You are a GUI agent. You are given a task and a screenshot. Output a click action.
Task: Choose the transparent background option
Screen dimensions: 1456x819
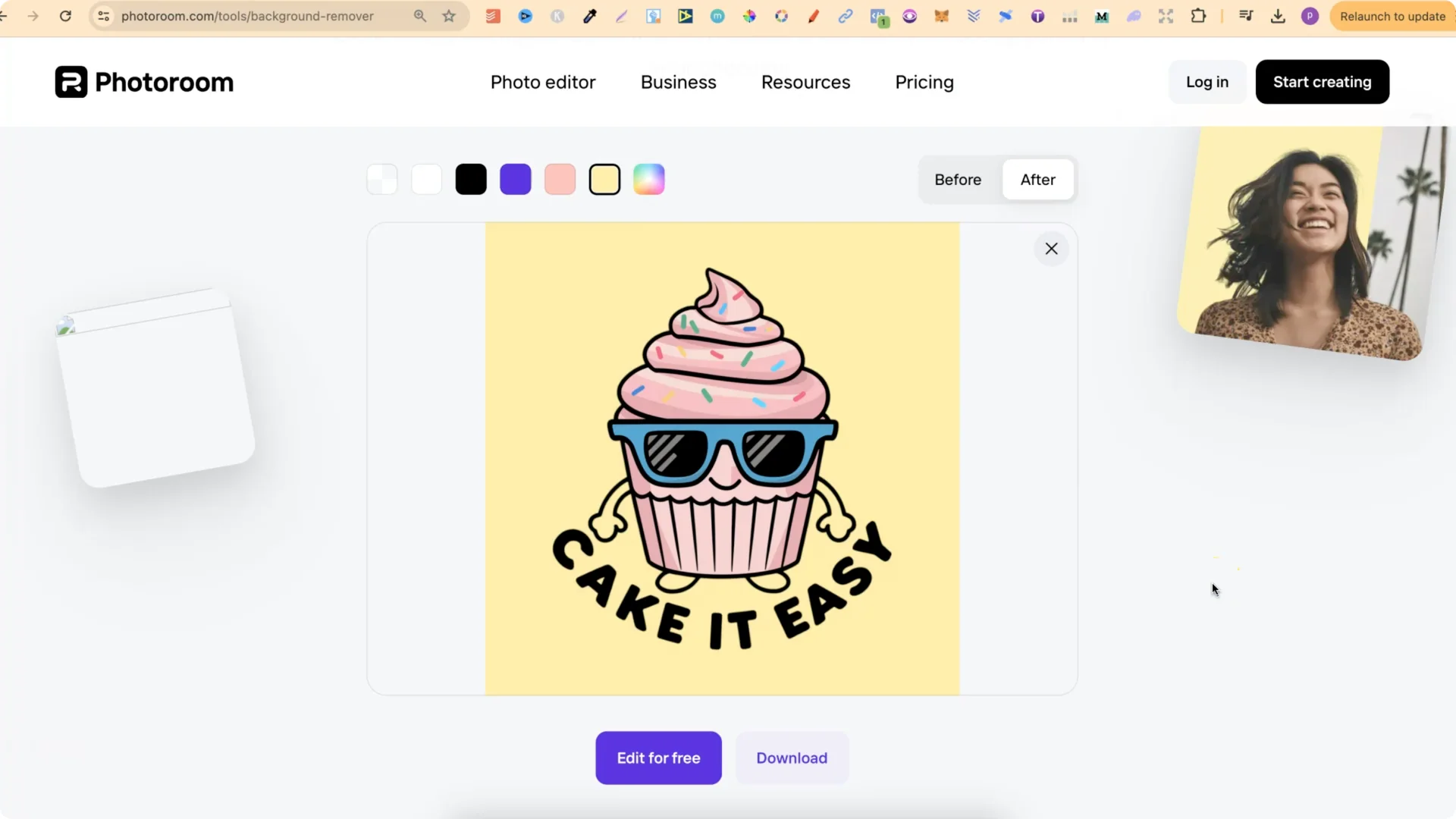pyautogui.click(x=381, y=179)
